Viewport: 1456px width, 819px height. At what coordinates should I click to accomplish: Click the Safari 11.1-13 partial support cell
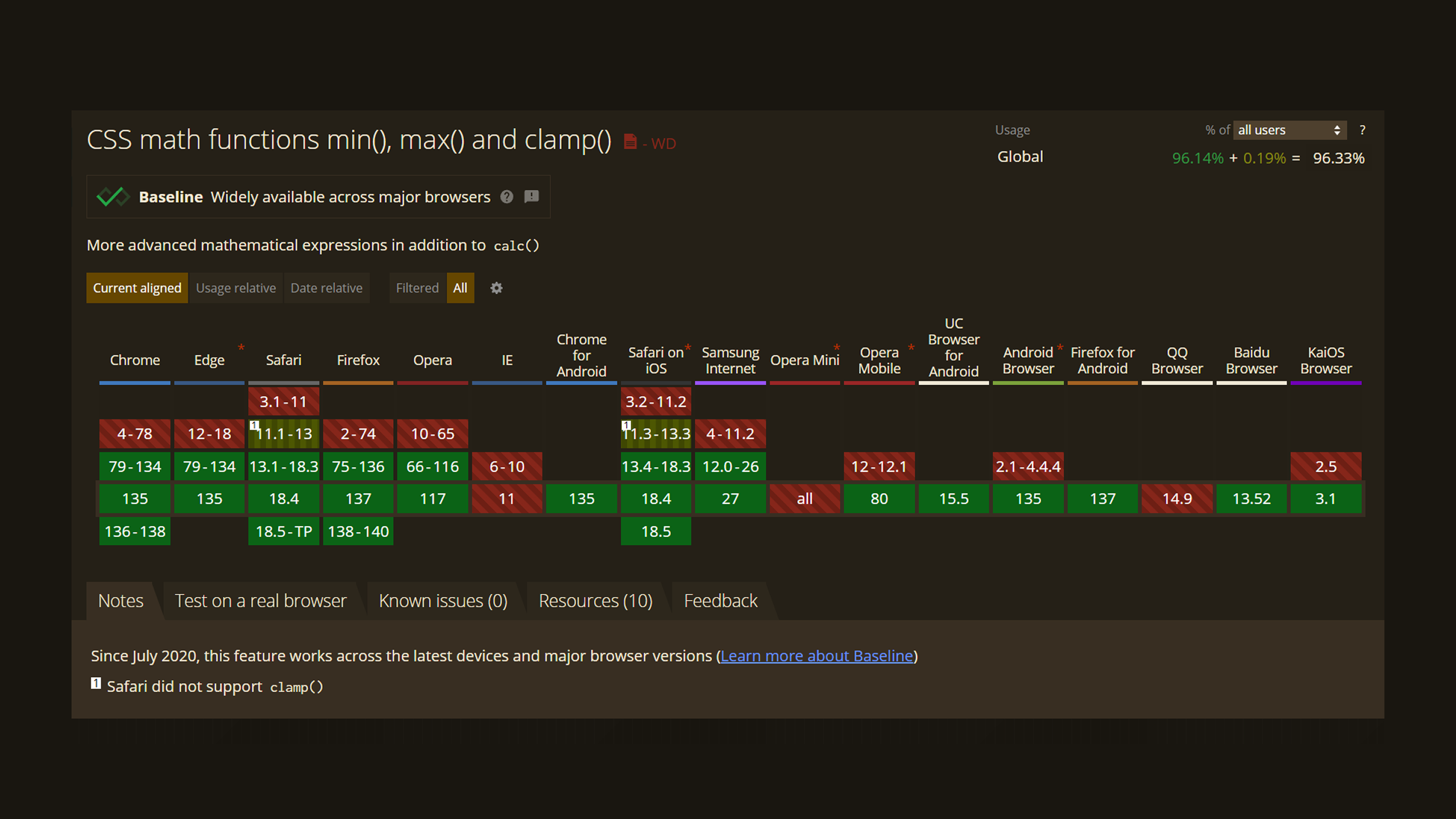283,434
